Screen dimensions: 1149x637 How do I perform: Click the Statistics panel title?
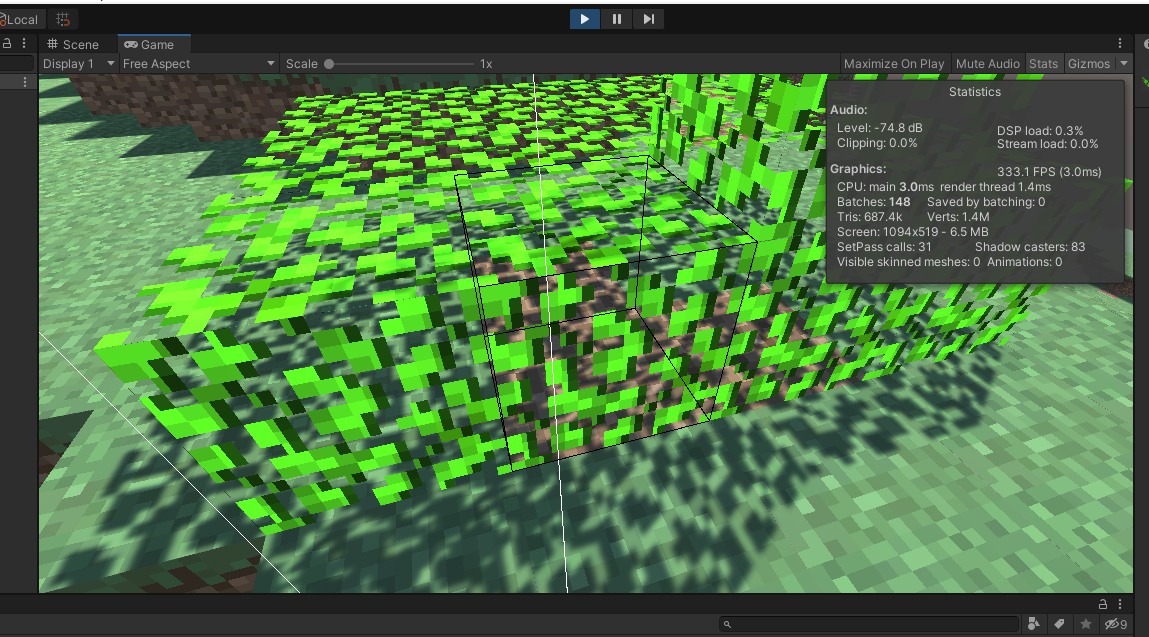[x=974, y=92]
